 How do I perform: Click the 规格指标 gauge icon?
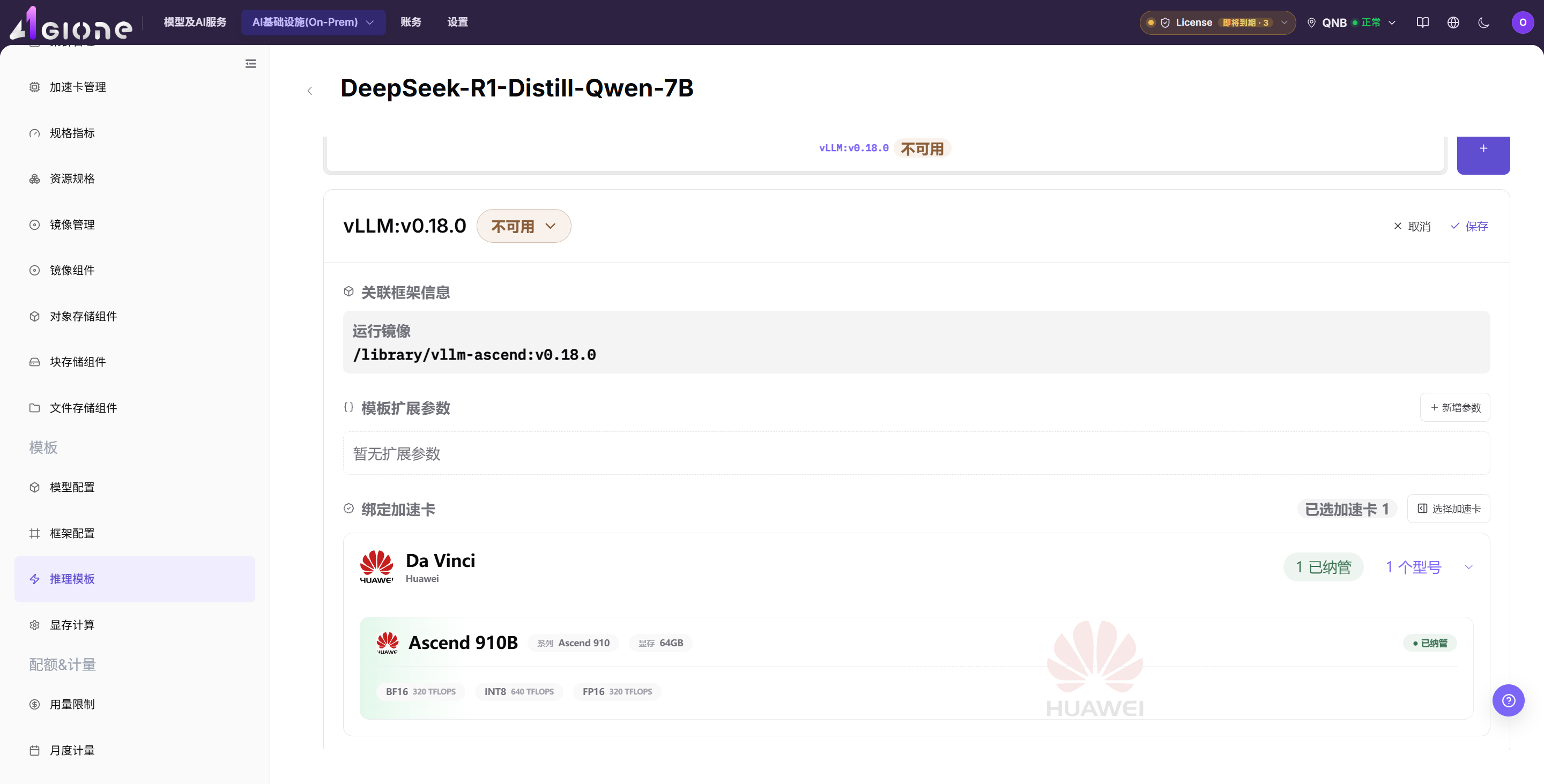[35, 133]
